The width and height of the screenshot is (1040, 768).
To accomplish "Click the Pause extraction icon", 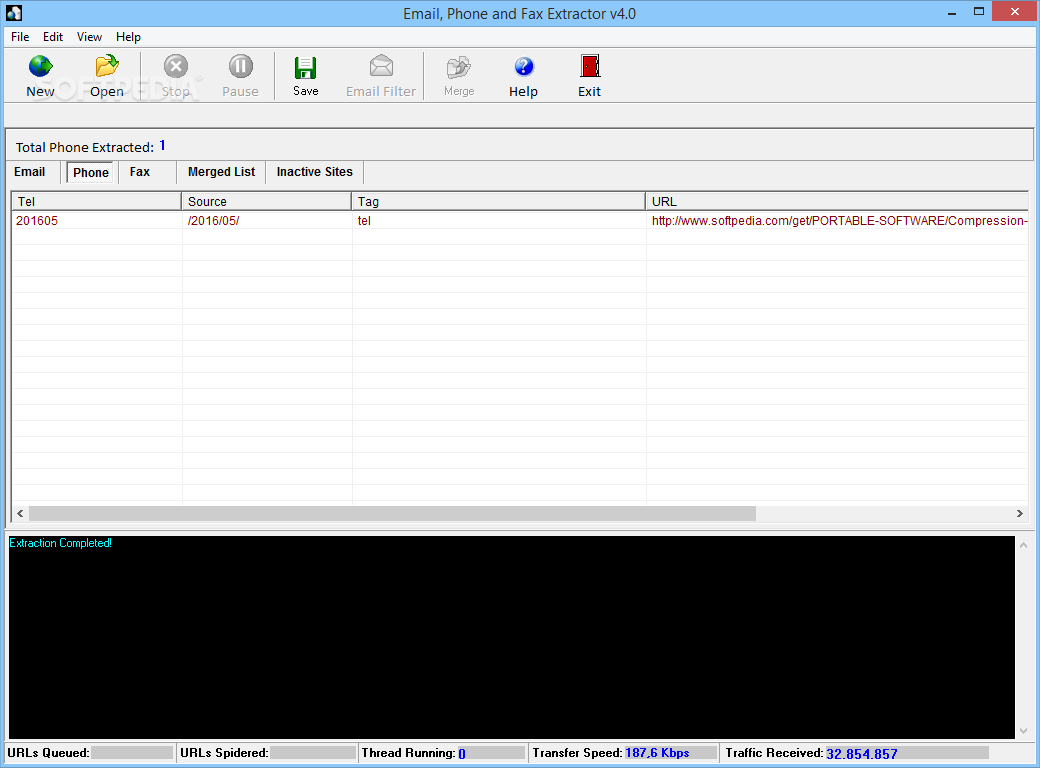I will point(240,76).
